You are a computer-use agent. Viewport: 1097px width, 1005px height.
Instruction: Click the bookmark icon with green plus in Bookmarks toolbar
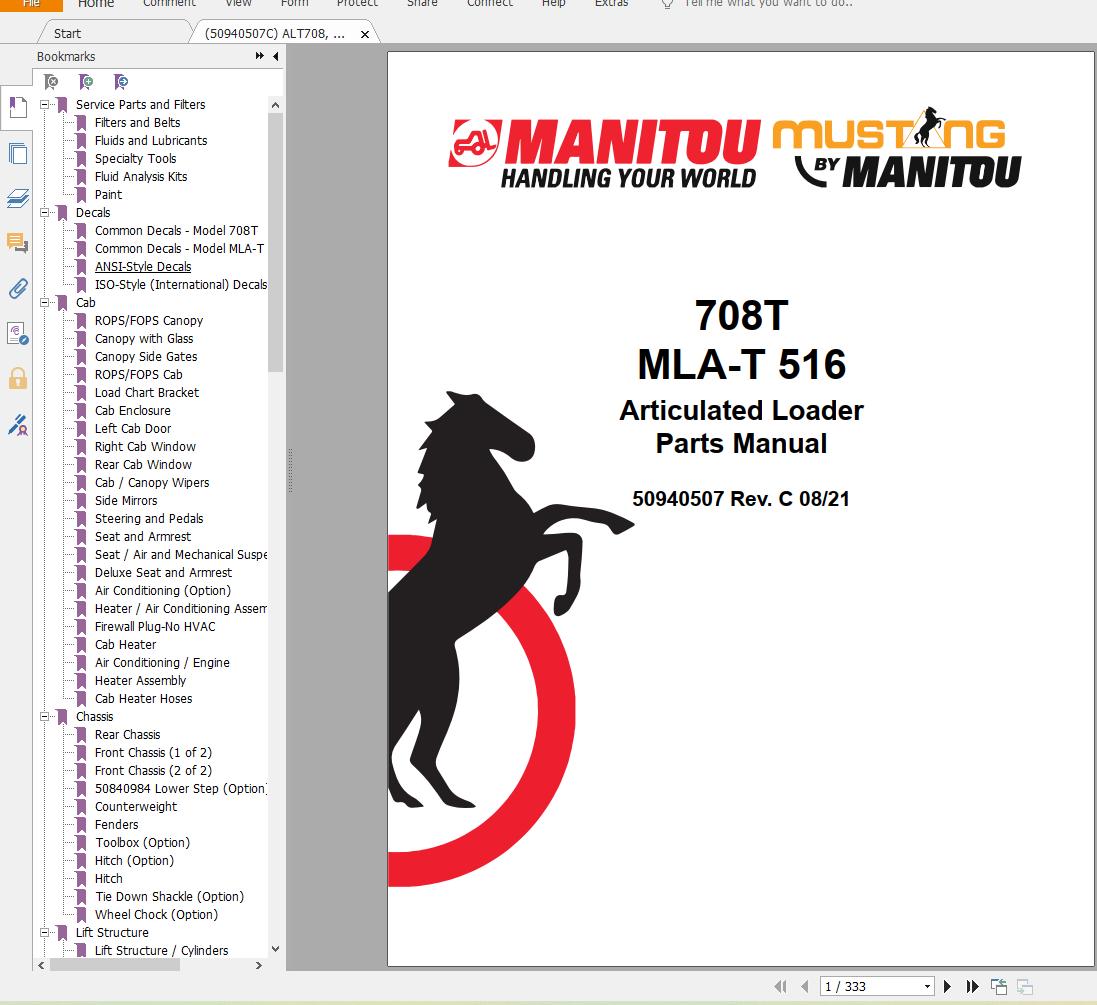pyautogui.click(x=86, y=82)
